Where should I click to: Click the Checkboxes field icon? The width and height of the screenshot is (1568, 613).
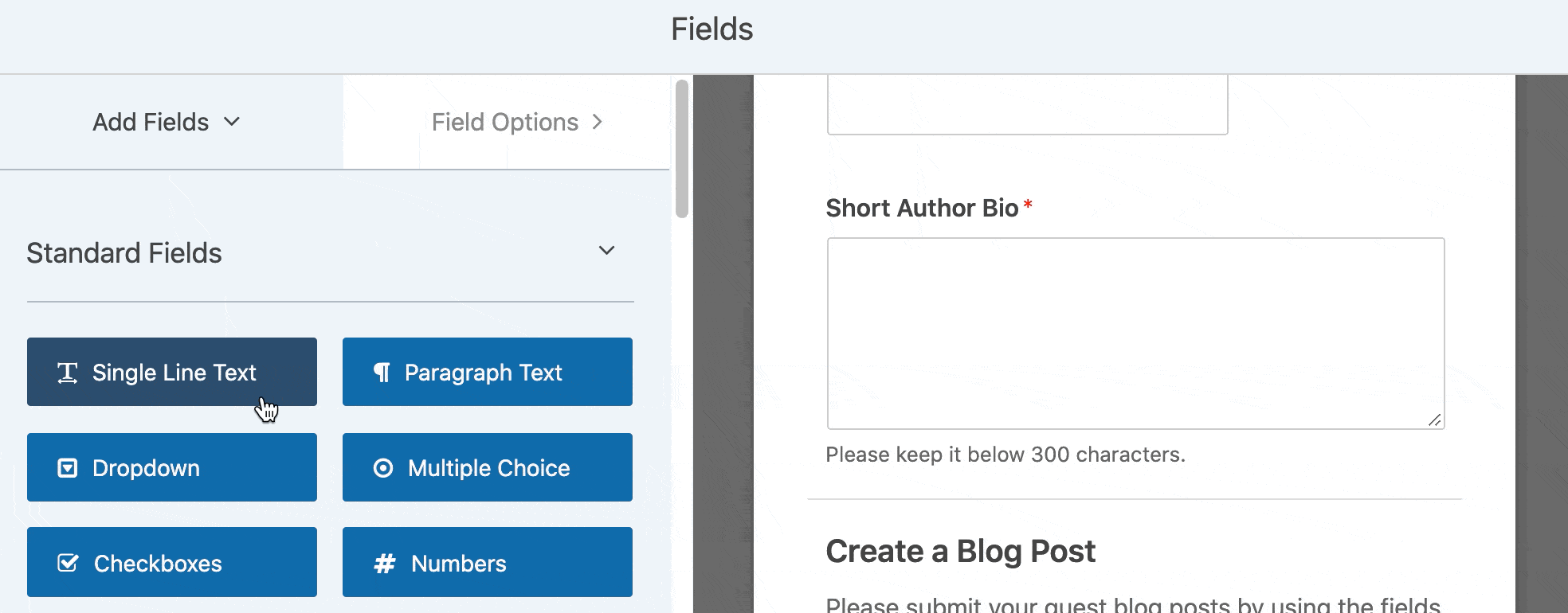[x=68, y=563]
